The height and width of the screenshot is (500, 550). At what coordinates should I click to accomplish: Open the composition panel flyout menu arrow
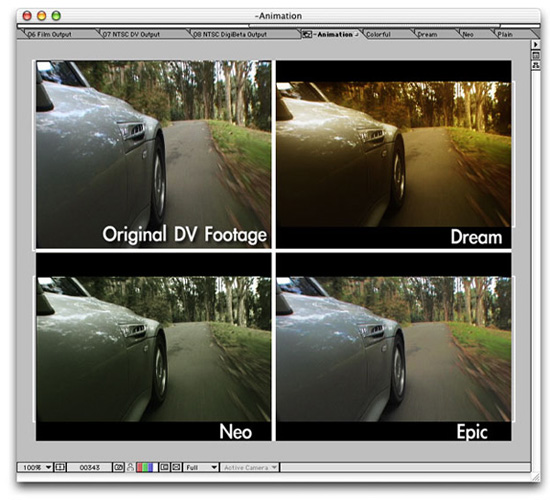tap(535, 45)
